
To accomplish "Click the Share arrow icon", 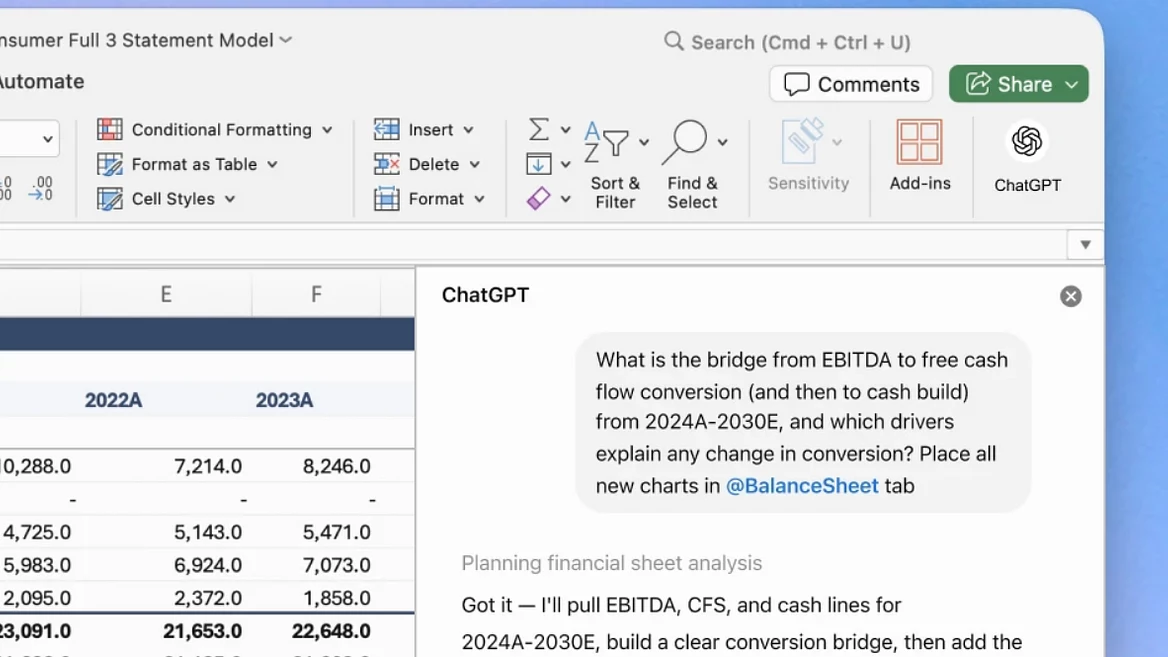I will point(978,83).
